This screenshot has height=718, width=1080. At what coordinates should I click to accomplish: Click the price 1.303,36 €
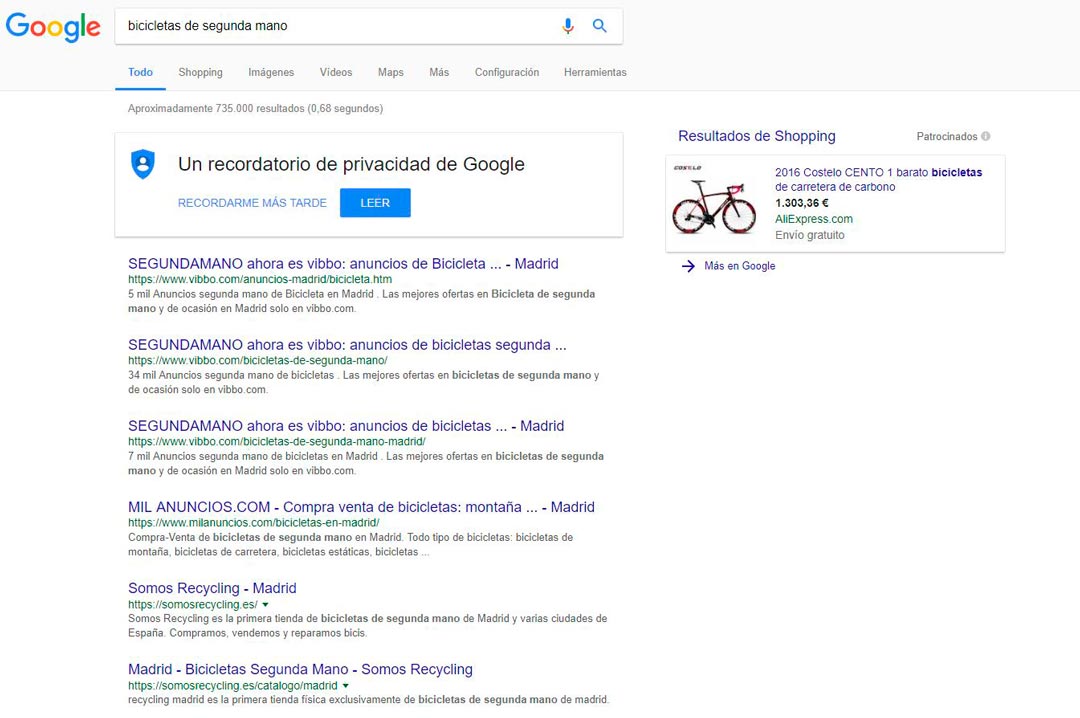point(801,203)
